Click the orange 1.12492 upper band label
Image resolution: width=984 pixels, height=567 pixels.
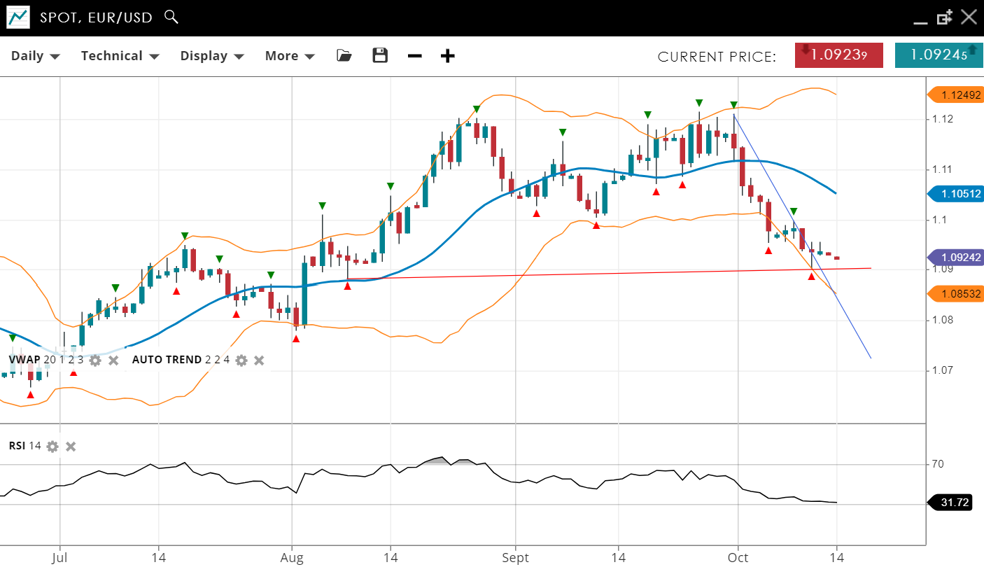pyautogui.click(x=956, y=95)
